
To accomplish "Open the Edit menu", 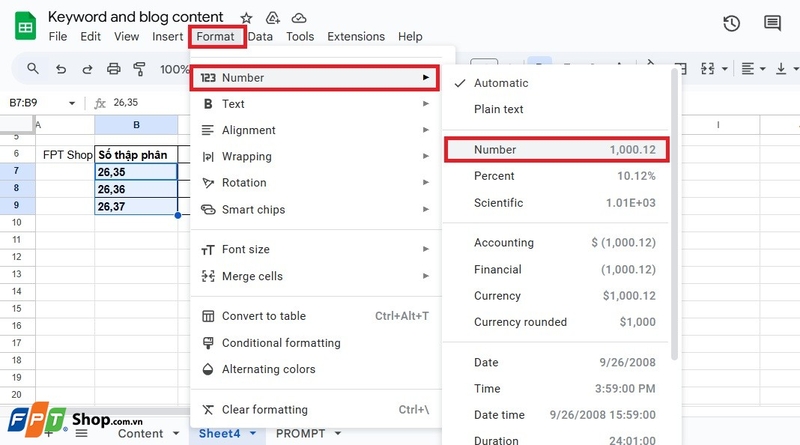I will pos(90,37).
